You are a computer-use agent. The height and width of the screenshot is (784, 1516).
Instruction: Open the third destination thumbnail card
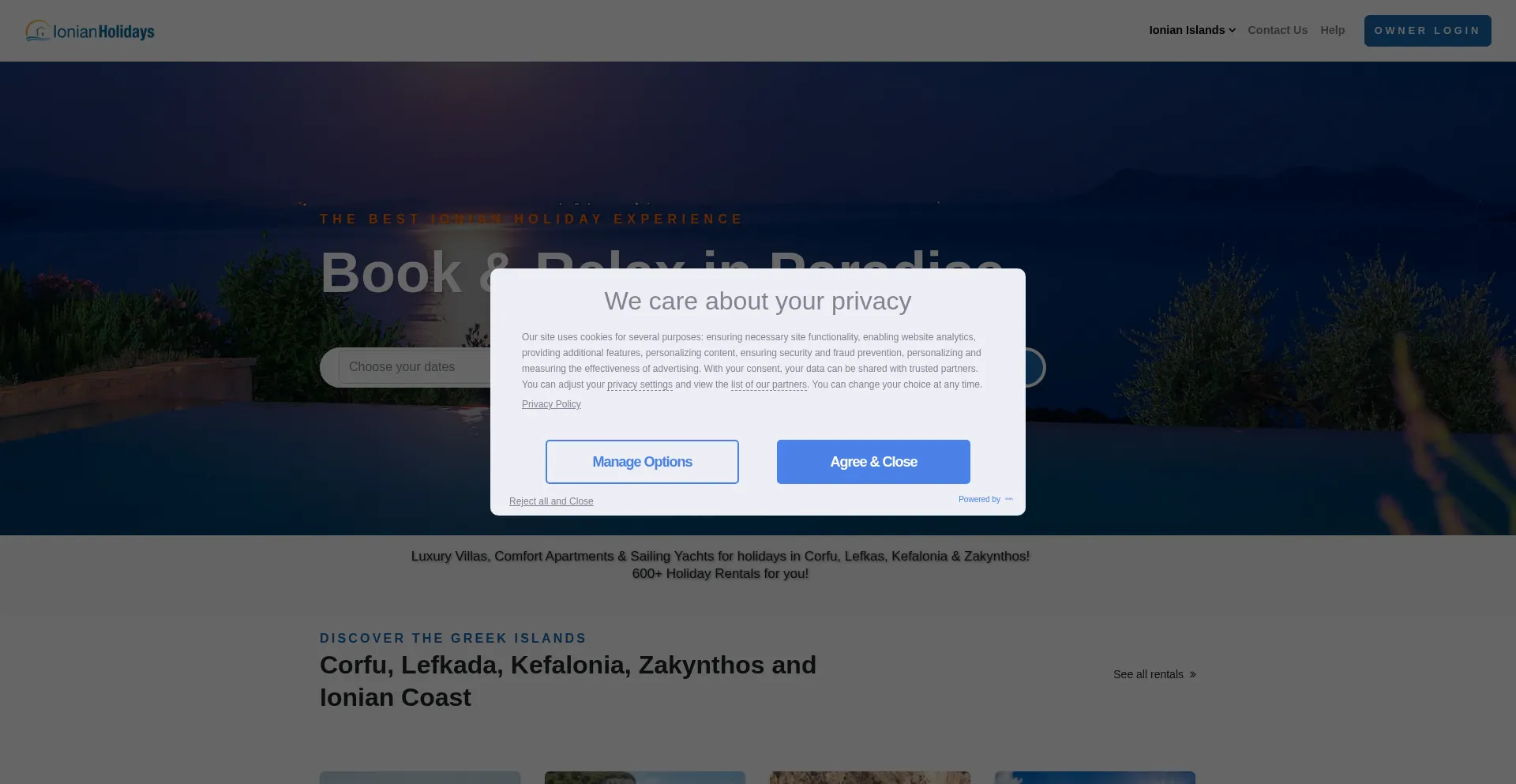tap(870, 778)
